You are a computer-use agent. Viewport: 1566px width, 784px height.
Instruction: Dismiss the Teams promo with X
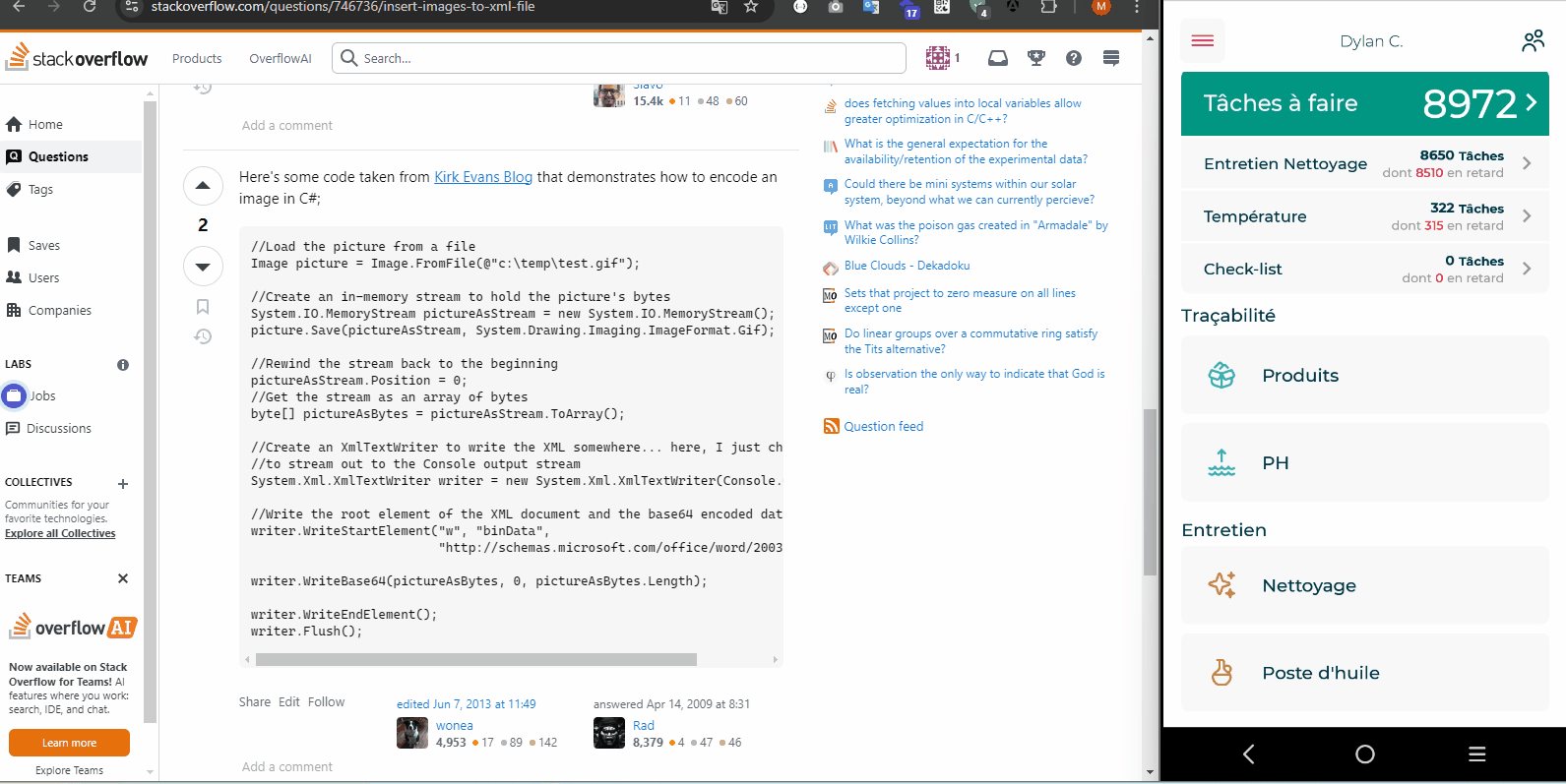(123, 578)
